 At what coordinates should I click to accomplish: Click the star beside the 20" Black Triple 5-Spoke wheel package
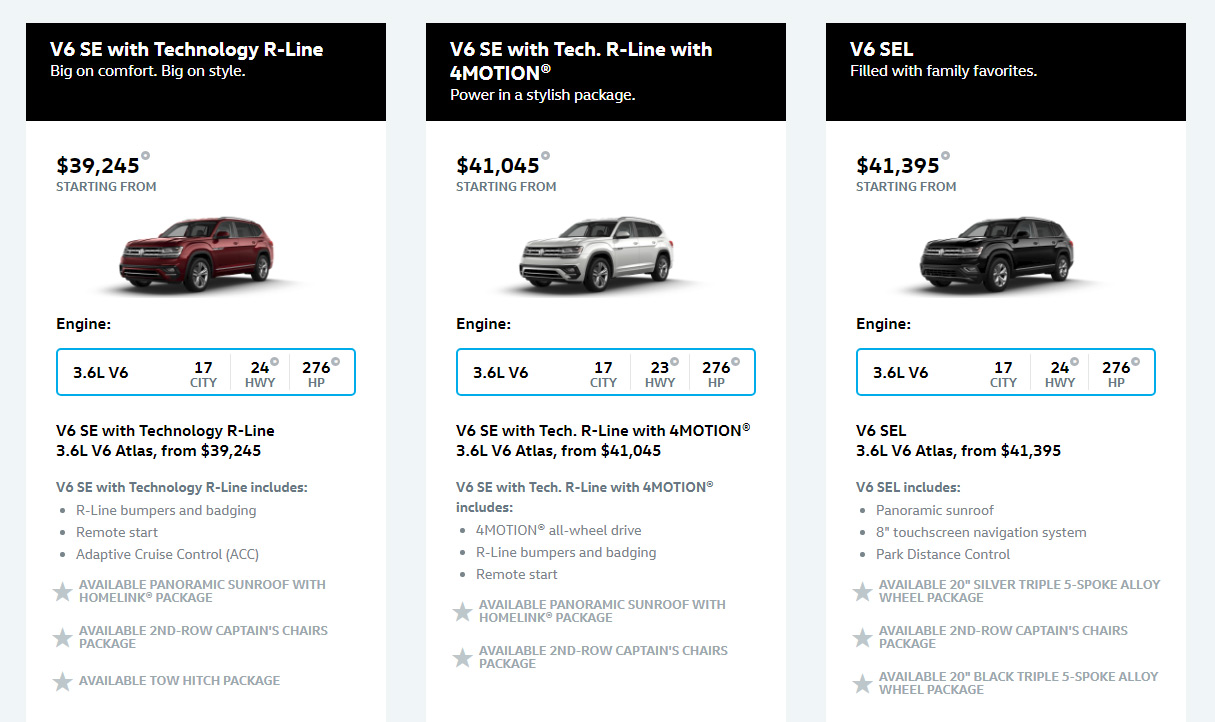point(862,684)
